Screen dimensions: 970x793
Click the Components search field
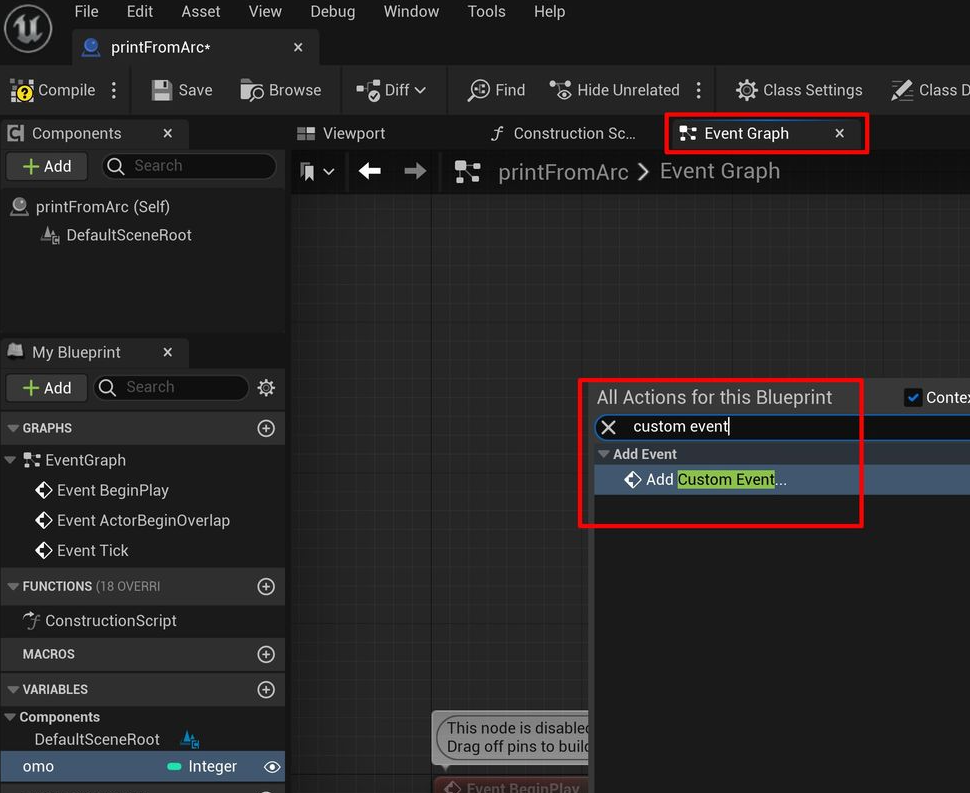[x=190, y=166]
